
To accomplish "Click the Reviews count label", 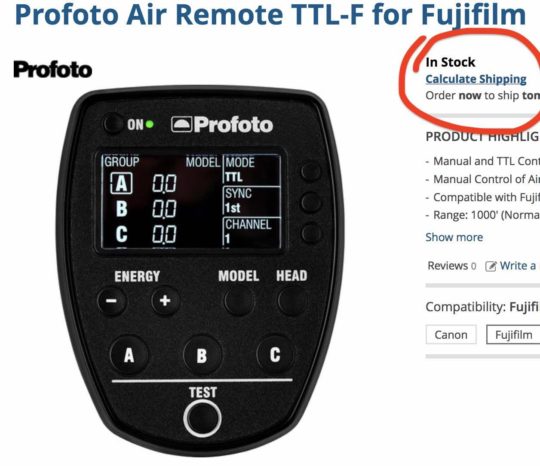I will [x=451, y=266].
